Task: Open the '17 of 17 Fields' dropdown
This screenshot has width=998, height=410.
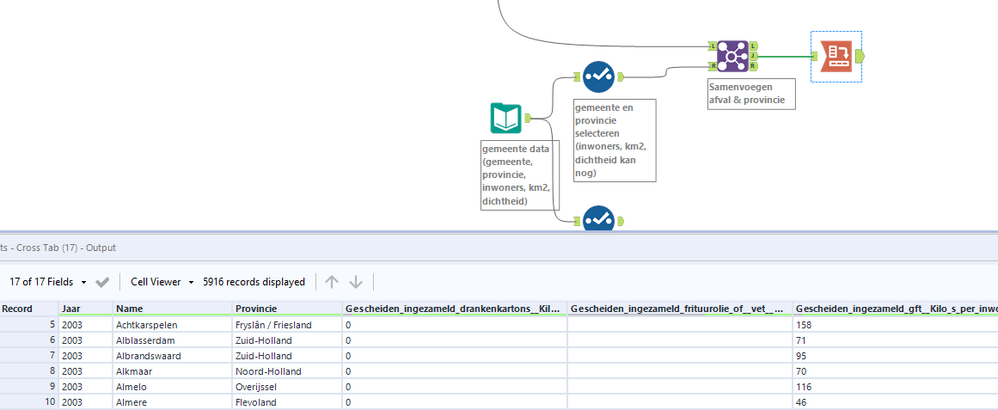Action: (48, 281)
